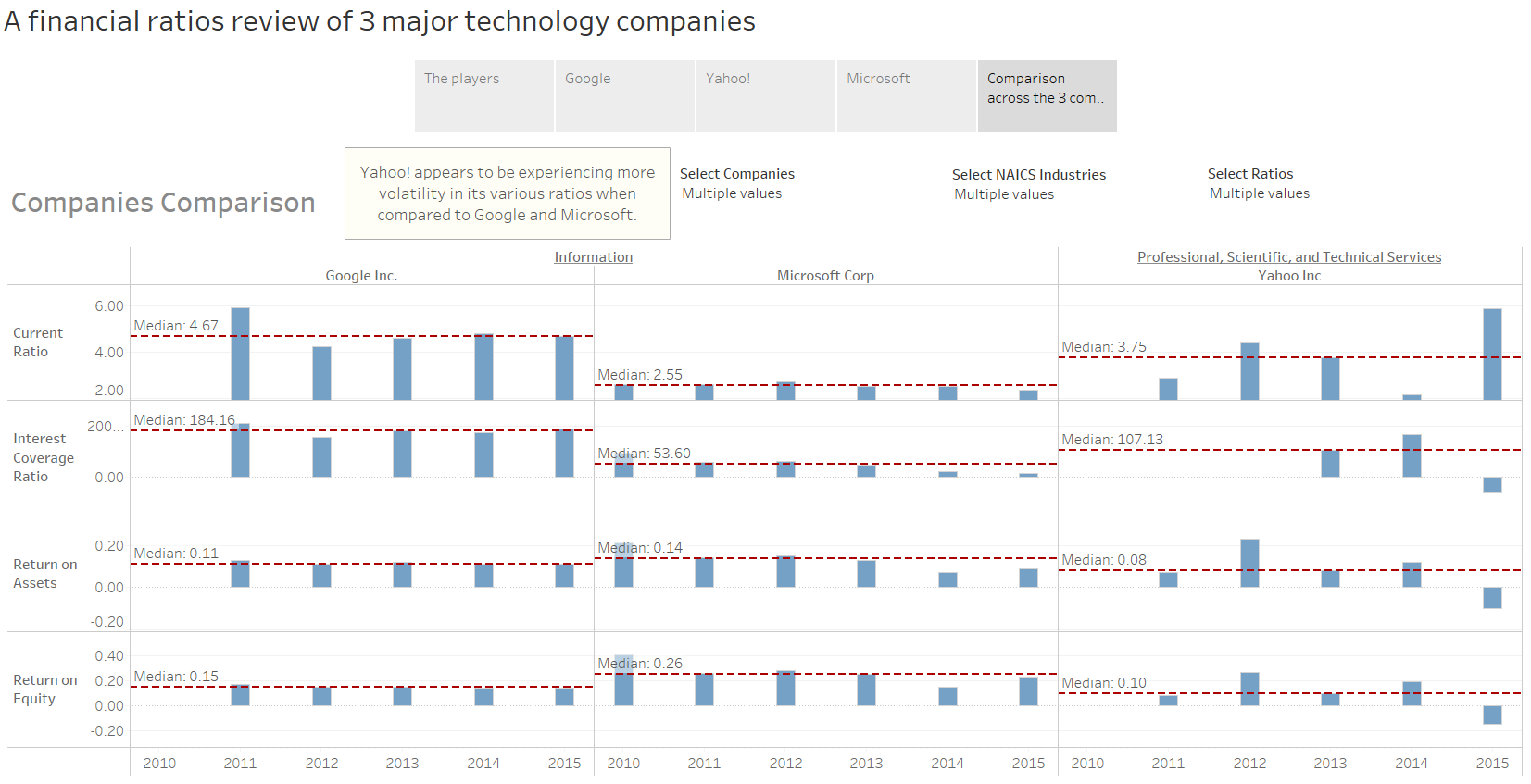Select Yahoo 2015 Current Ratio bar
The image size is (1531, 784).
pyautogui.click(x=1492, y=355)
